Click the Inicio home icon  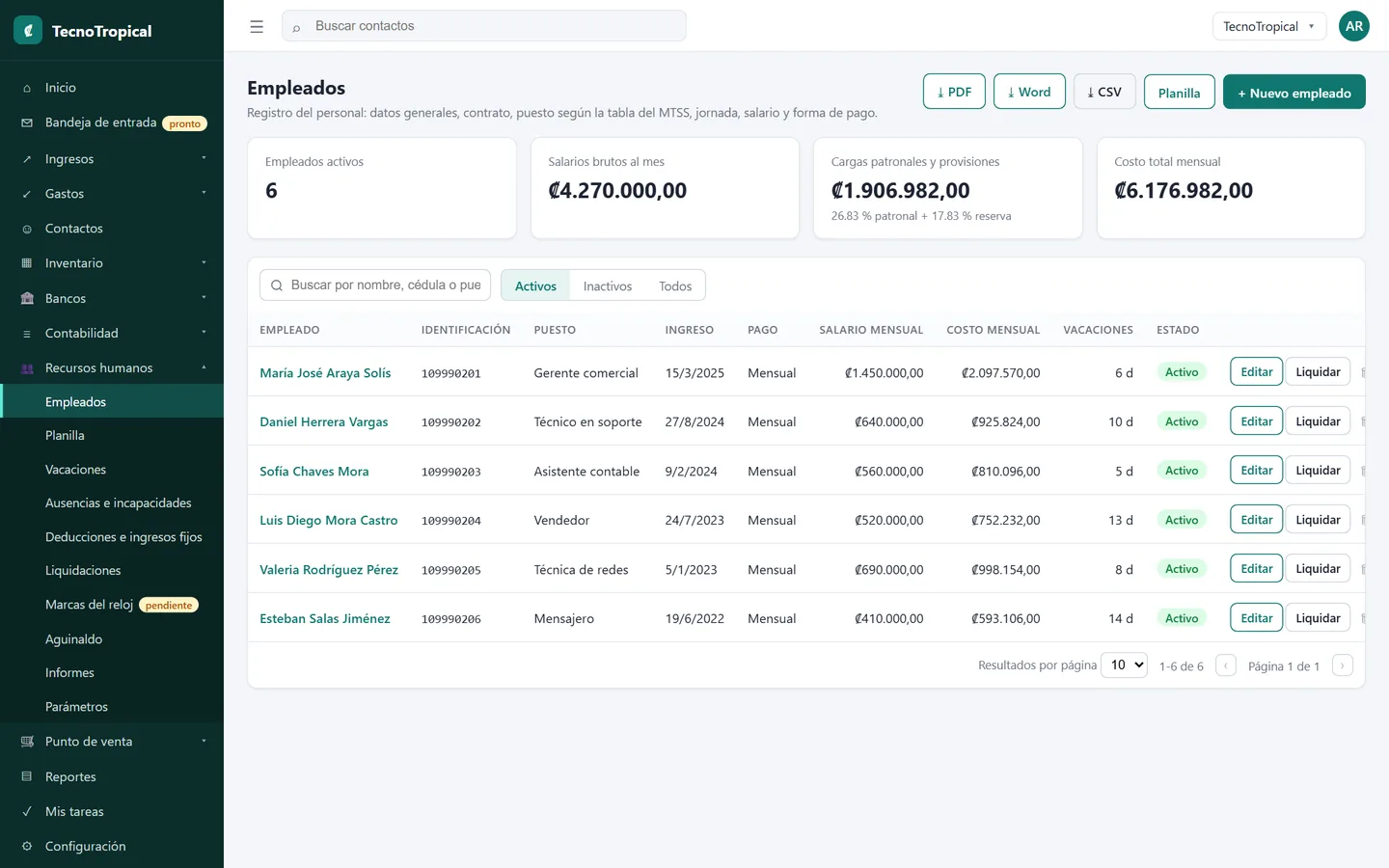tap(27, 88)
